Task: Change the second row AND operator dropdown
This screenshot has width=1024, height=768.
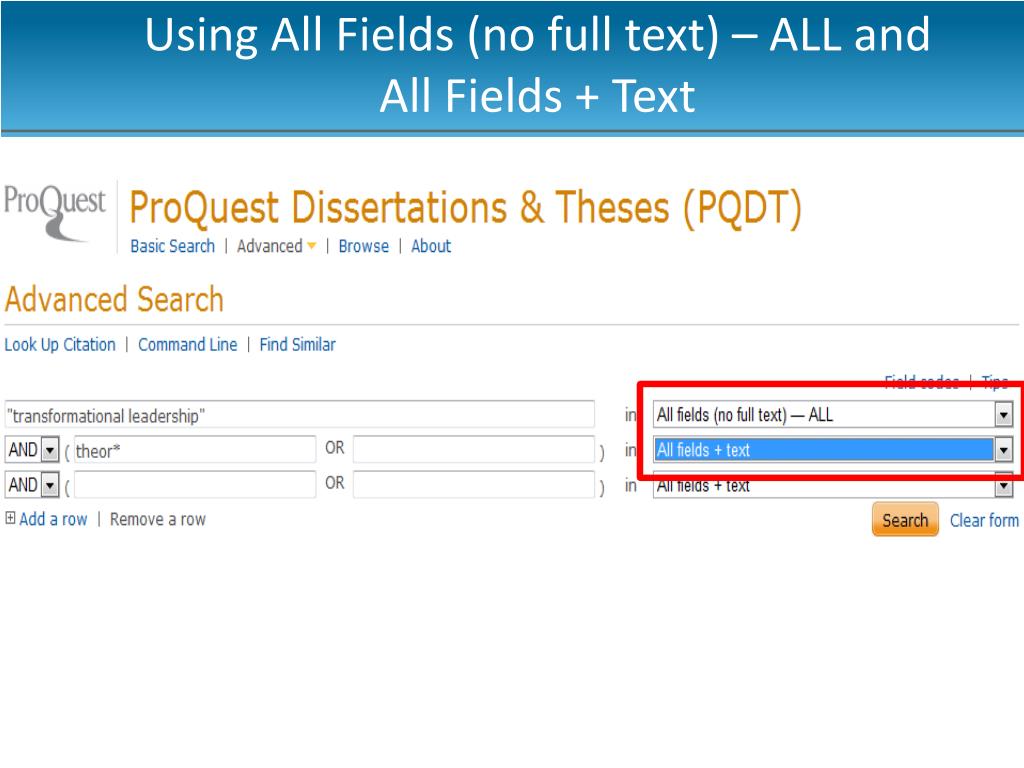Action: pyautogui.click(x=33, y=450)
